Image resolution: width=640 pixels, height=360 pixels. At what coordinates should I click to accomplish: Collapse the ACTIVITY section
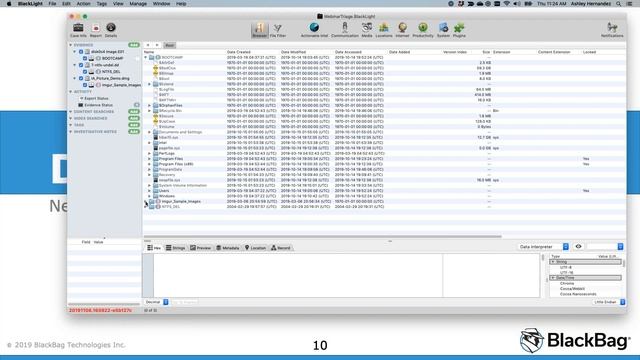pyautogui.click(x=71, y=92)
